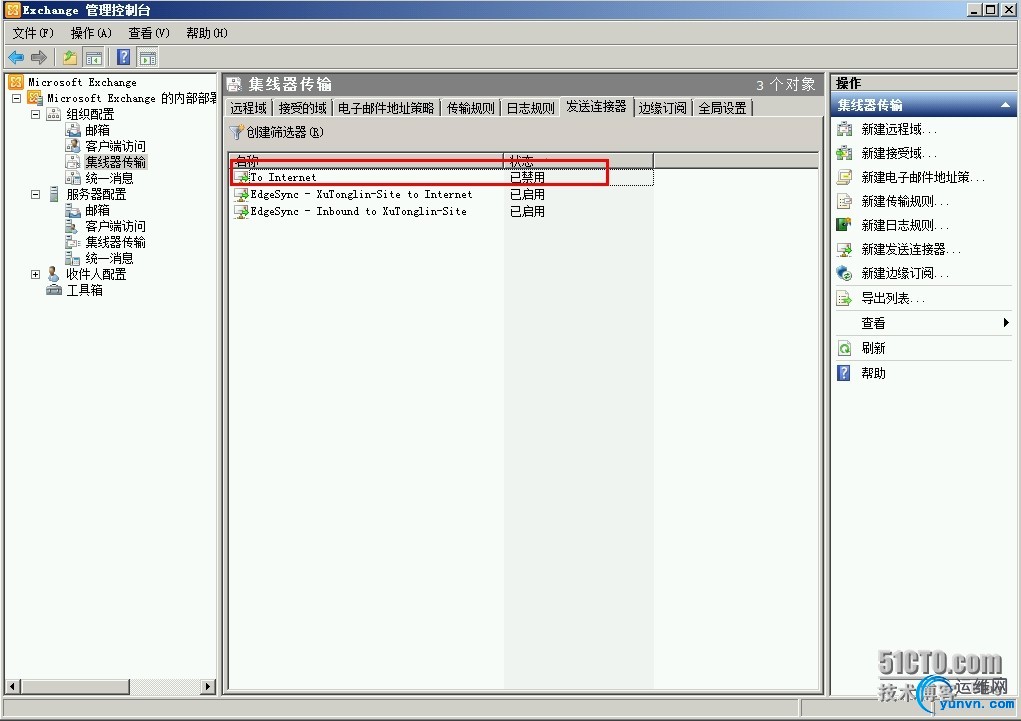Viewport: 1021px width, 721px height.
Task: Click the 集线器传输 icon under 服务器配置
Action: (x=73, y=242)
